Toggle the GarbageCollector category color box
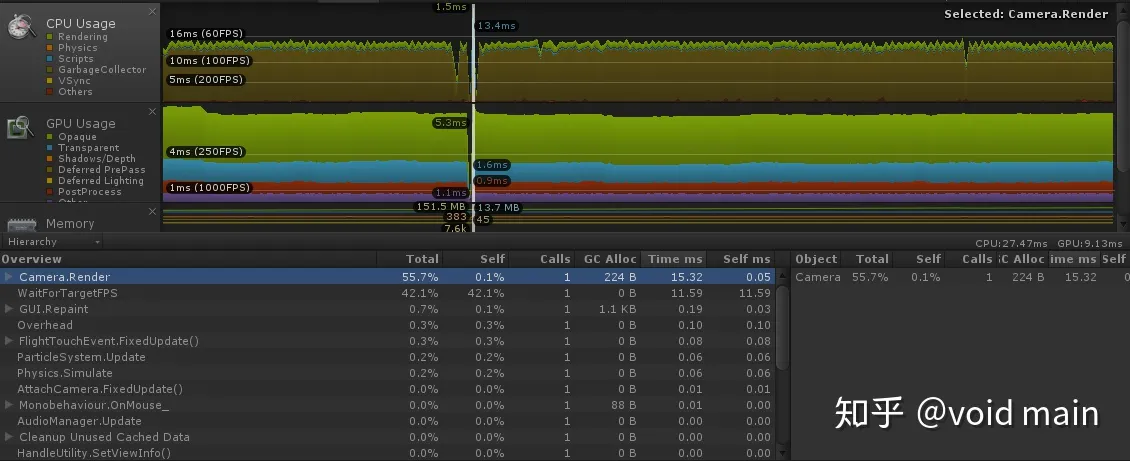 click(50, 70)
